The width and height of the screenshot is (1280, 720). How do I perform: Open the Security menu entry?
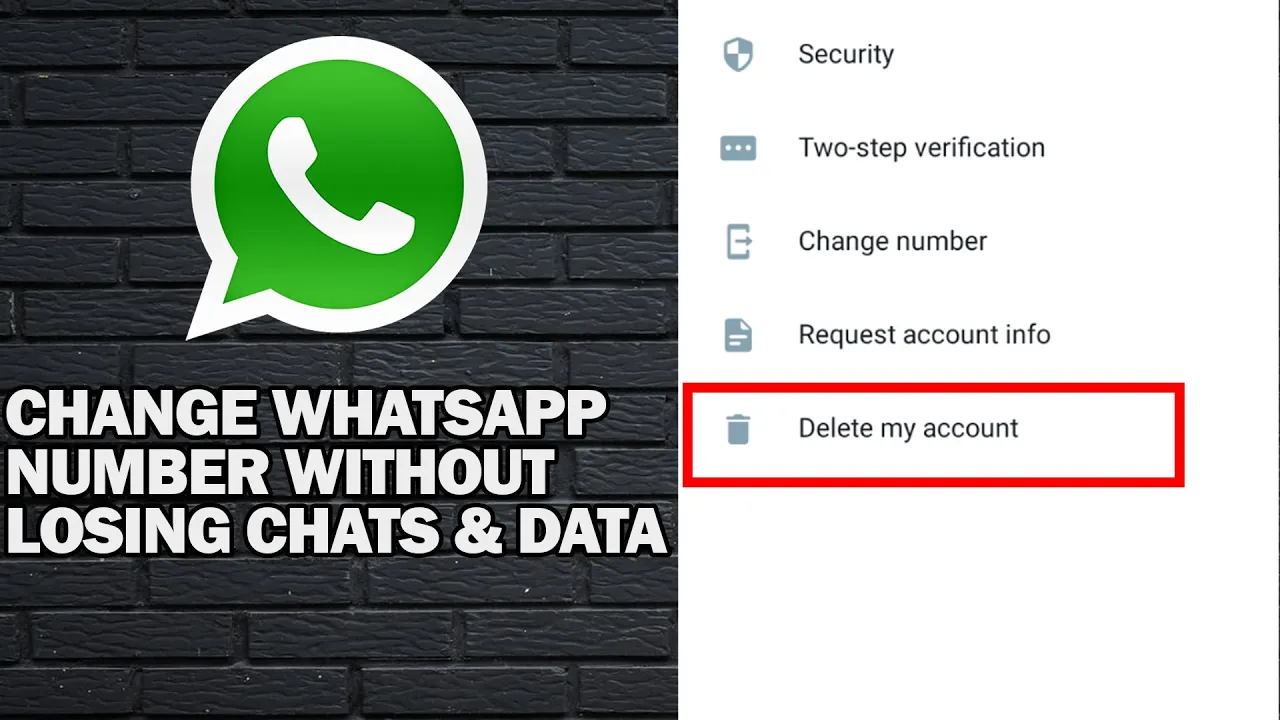pos(845,54)
